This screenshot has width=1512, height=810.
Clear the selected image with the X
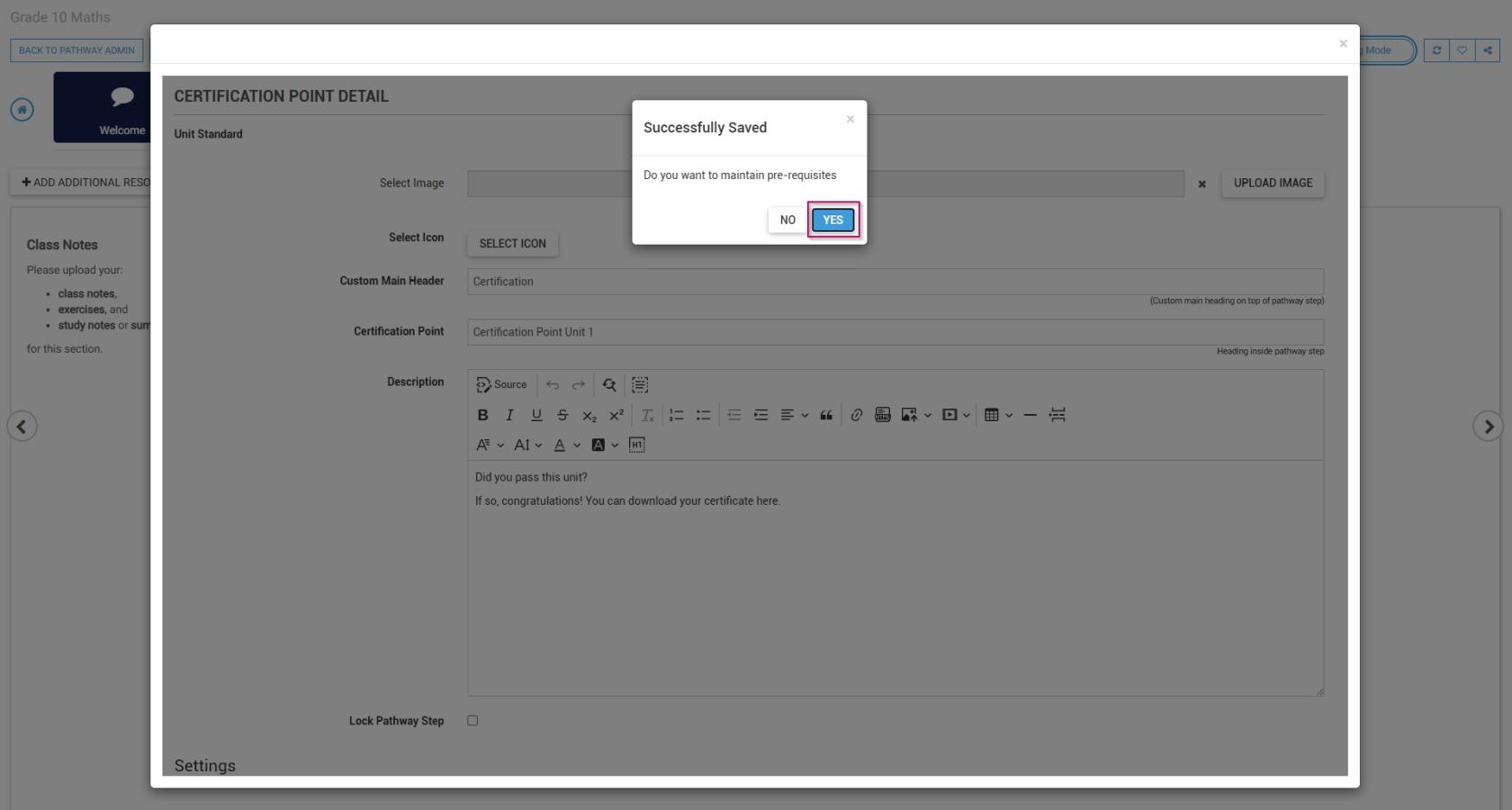[x=1201, y=184]
